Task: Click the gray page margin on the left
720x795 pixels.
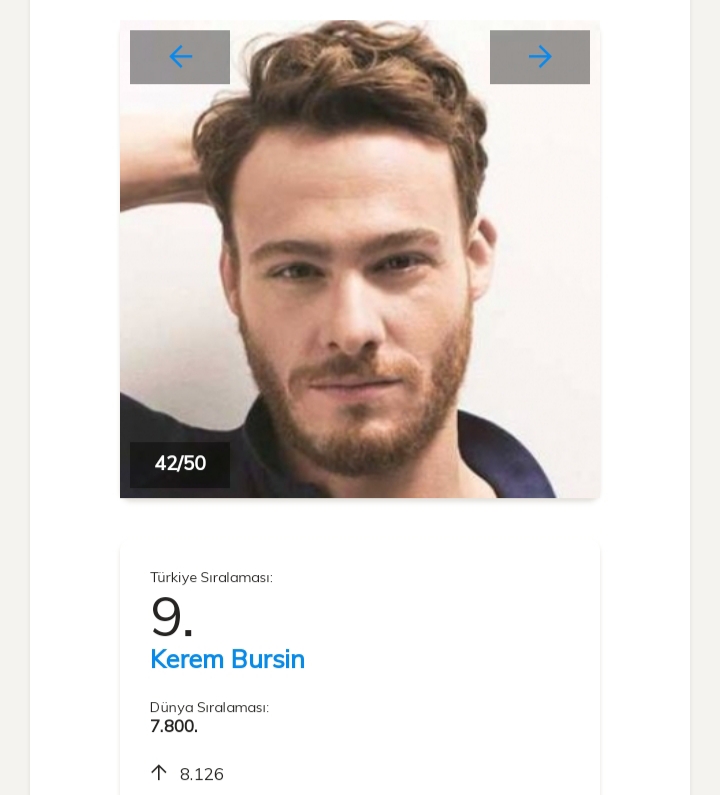Action: 14,400
